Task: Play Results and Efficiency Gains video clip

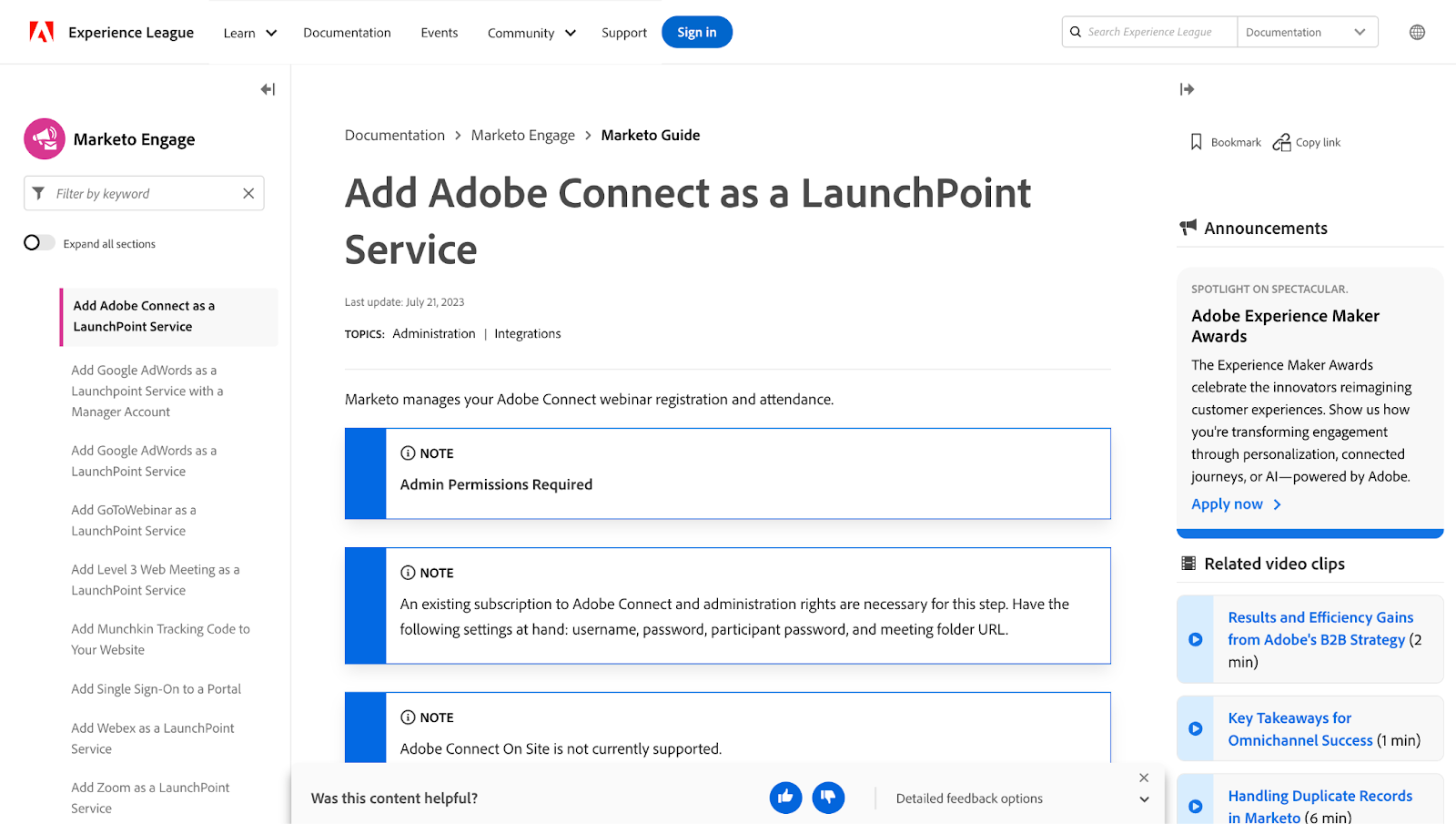Action: tap(1196, 639)
